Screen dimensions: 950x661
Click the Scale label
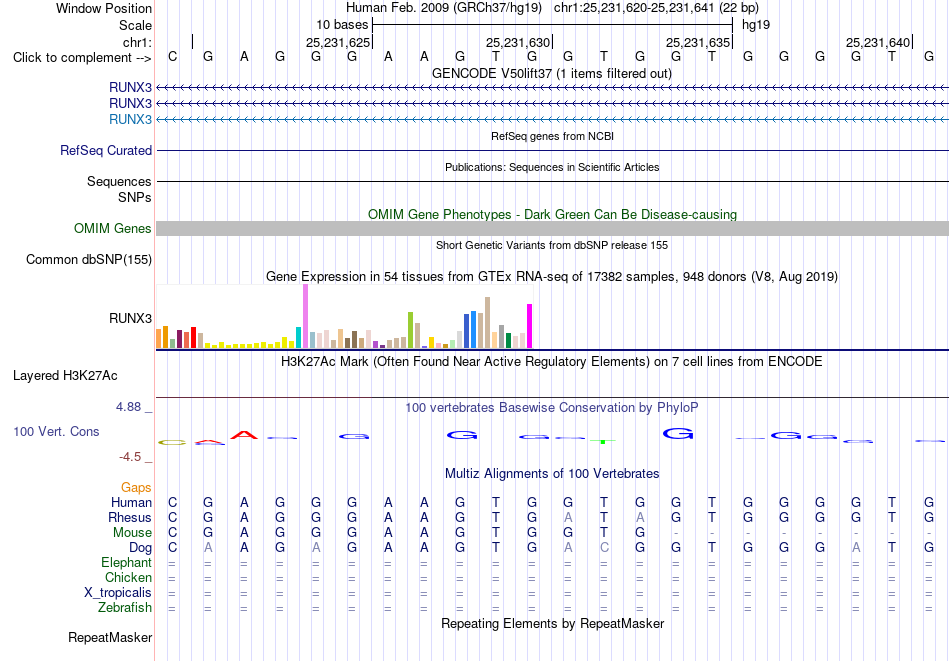(136, 25)
